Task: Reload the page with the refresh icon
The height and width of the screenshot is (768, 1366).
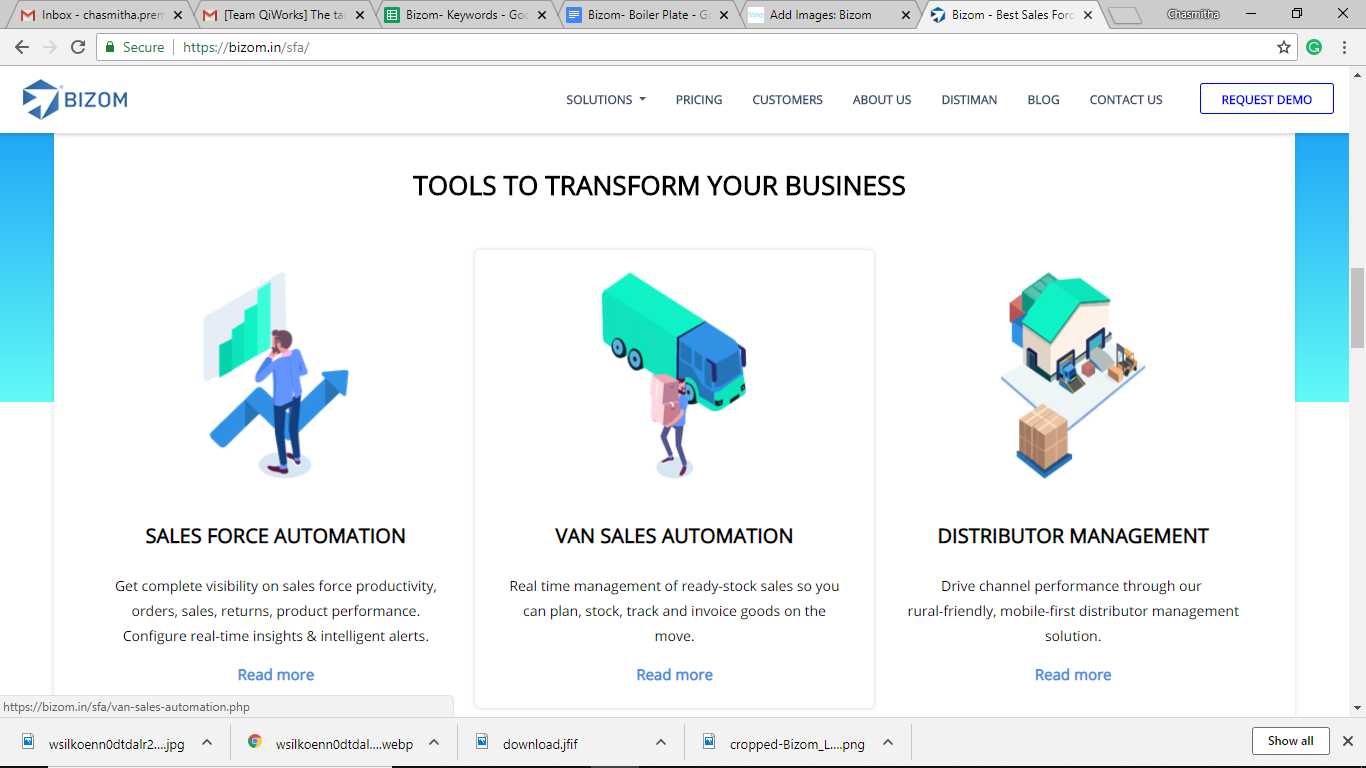Action: 78,47
